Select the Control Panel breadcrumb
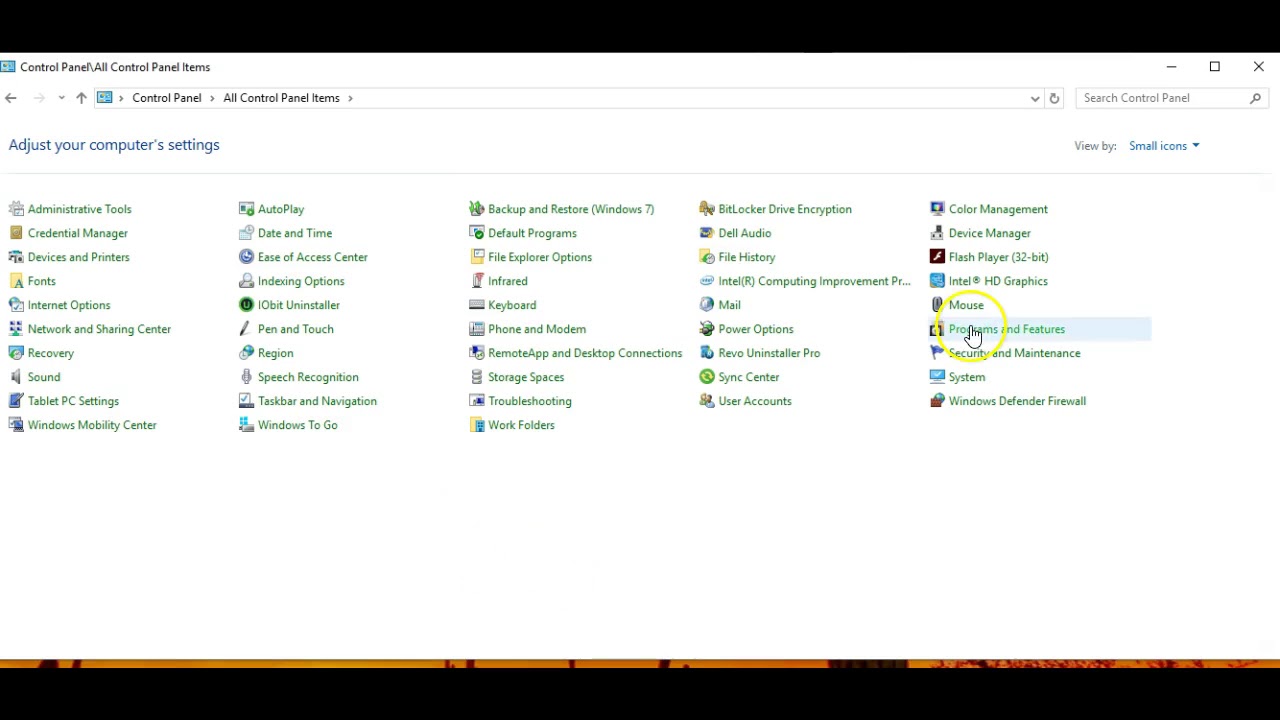 pos(167,98)
